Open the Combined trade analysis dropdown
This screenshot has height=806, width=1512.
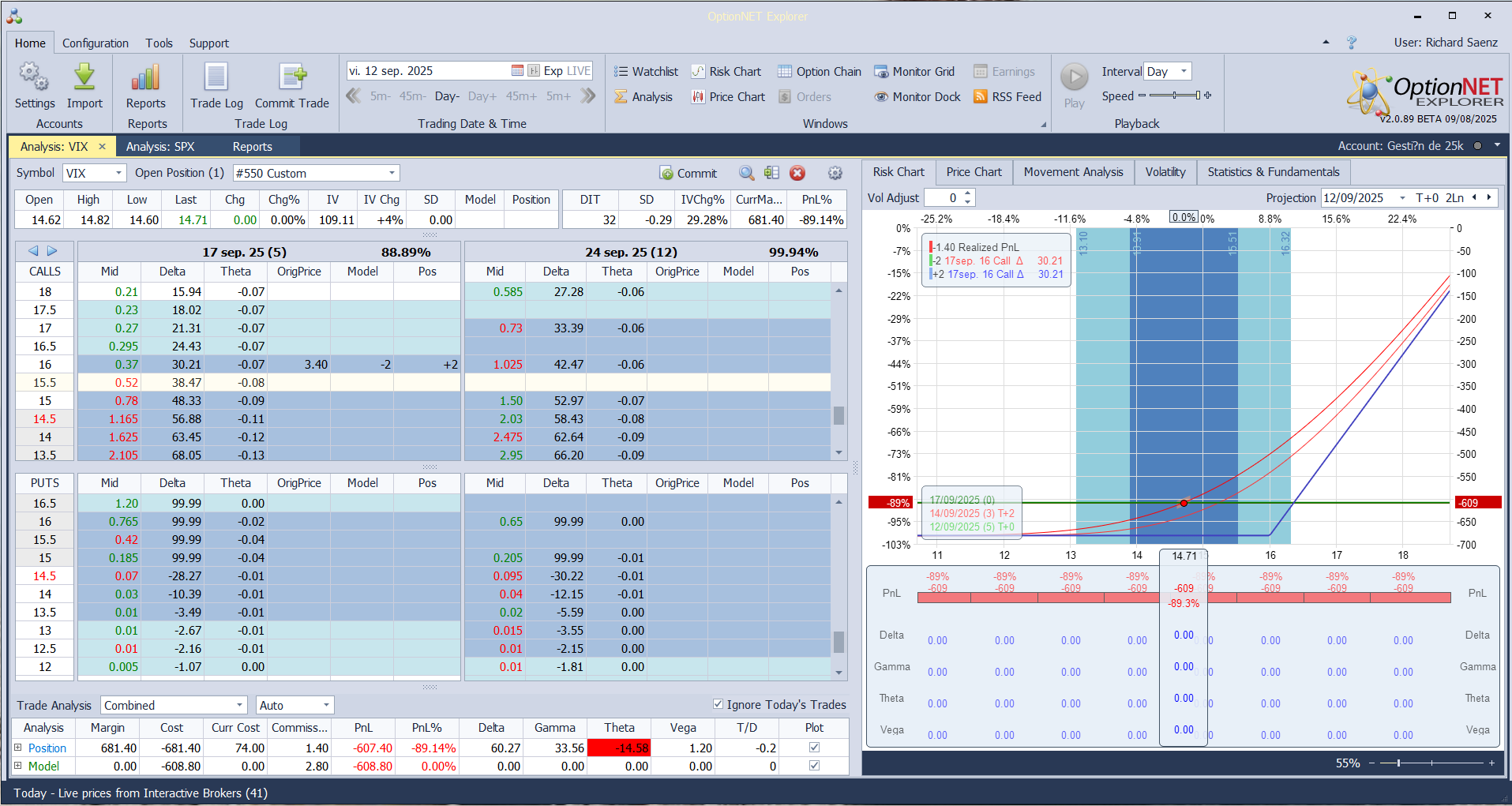click(x=239, y=705)
